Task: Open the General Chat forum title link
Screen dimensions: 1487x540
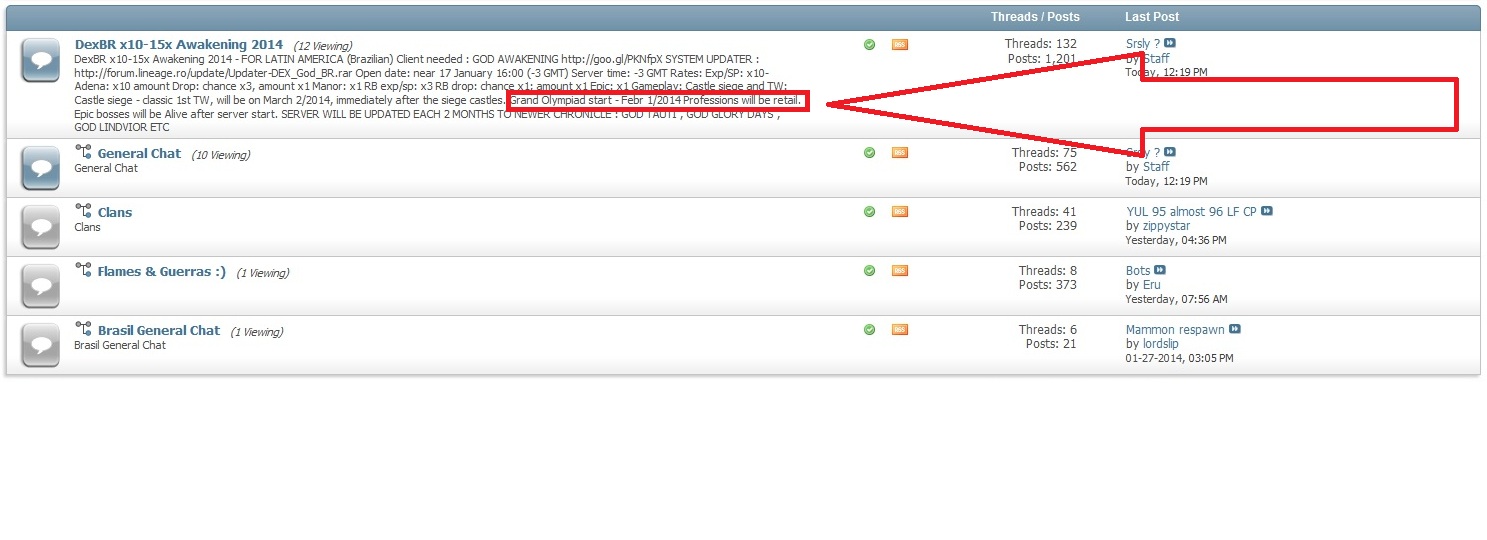Action: pyautogui.click(x=139, y=154)
